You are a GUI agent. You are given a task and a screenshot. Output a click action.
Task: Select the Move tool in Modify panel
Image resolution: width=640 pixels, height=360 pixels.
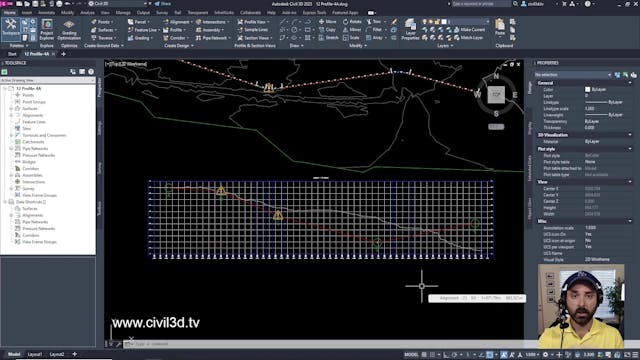(327, 22)
